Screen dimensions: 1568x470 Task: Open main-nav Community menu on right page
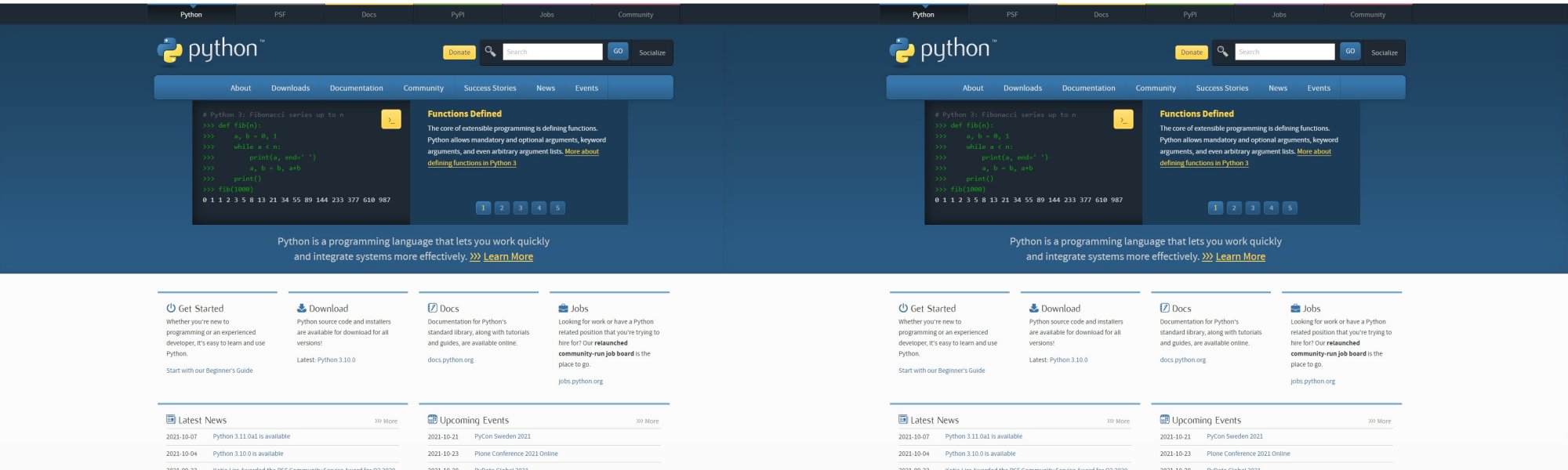1156,88
